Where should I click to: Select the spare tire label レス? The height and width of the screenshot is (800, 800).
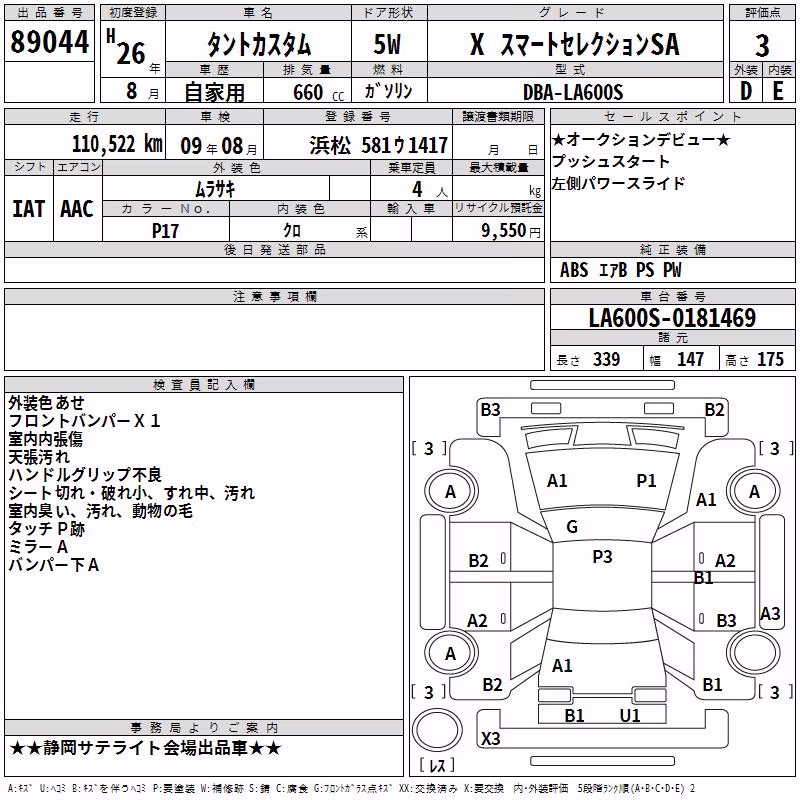[437, 765]
